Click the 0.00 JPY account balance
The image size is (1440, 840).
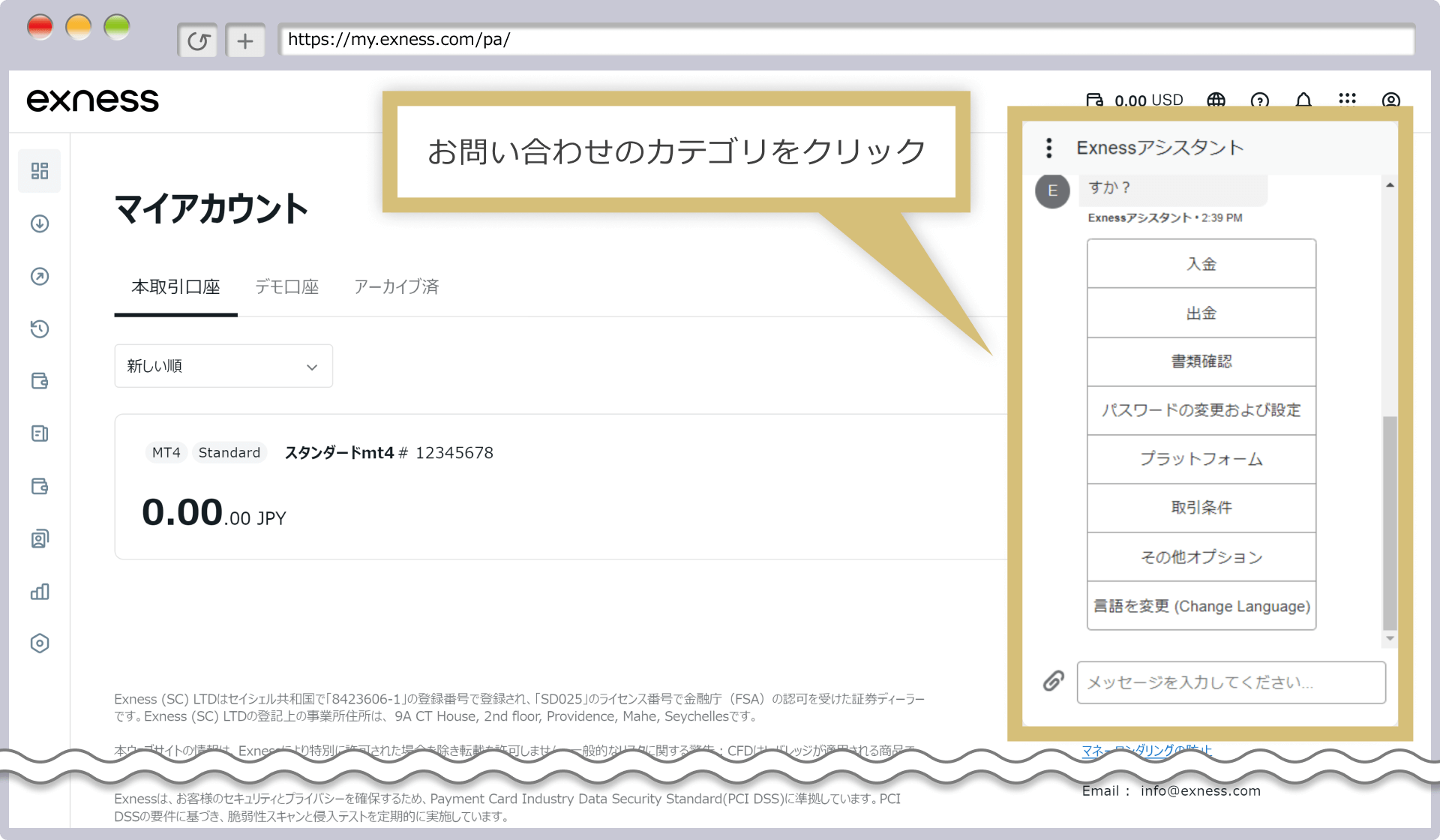[x=214, y=513]
